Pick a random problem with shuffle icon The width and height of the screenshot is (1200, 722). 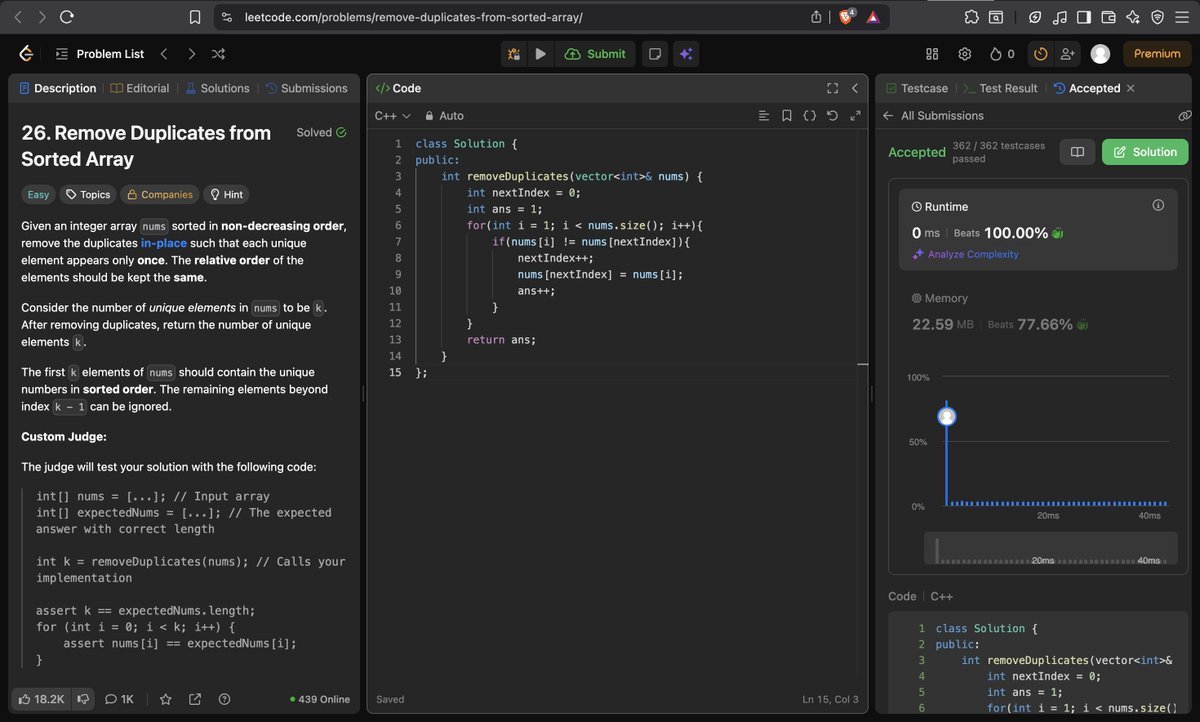point(218,54)
